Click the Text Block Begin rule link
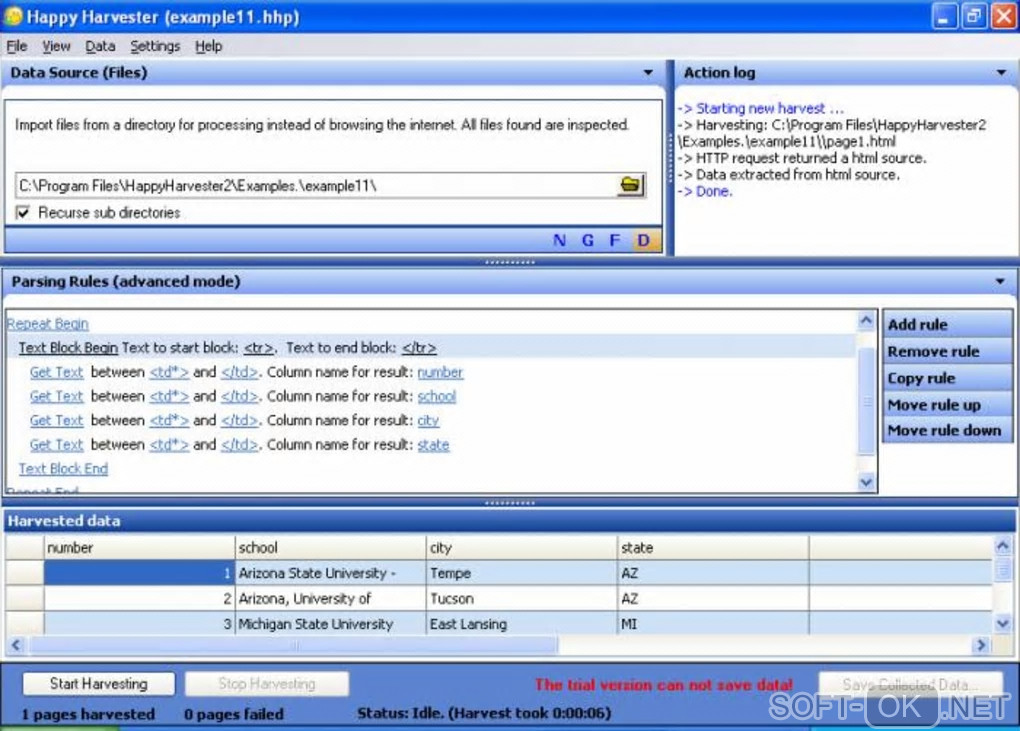 click(x=68, y=348)
